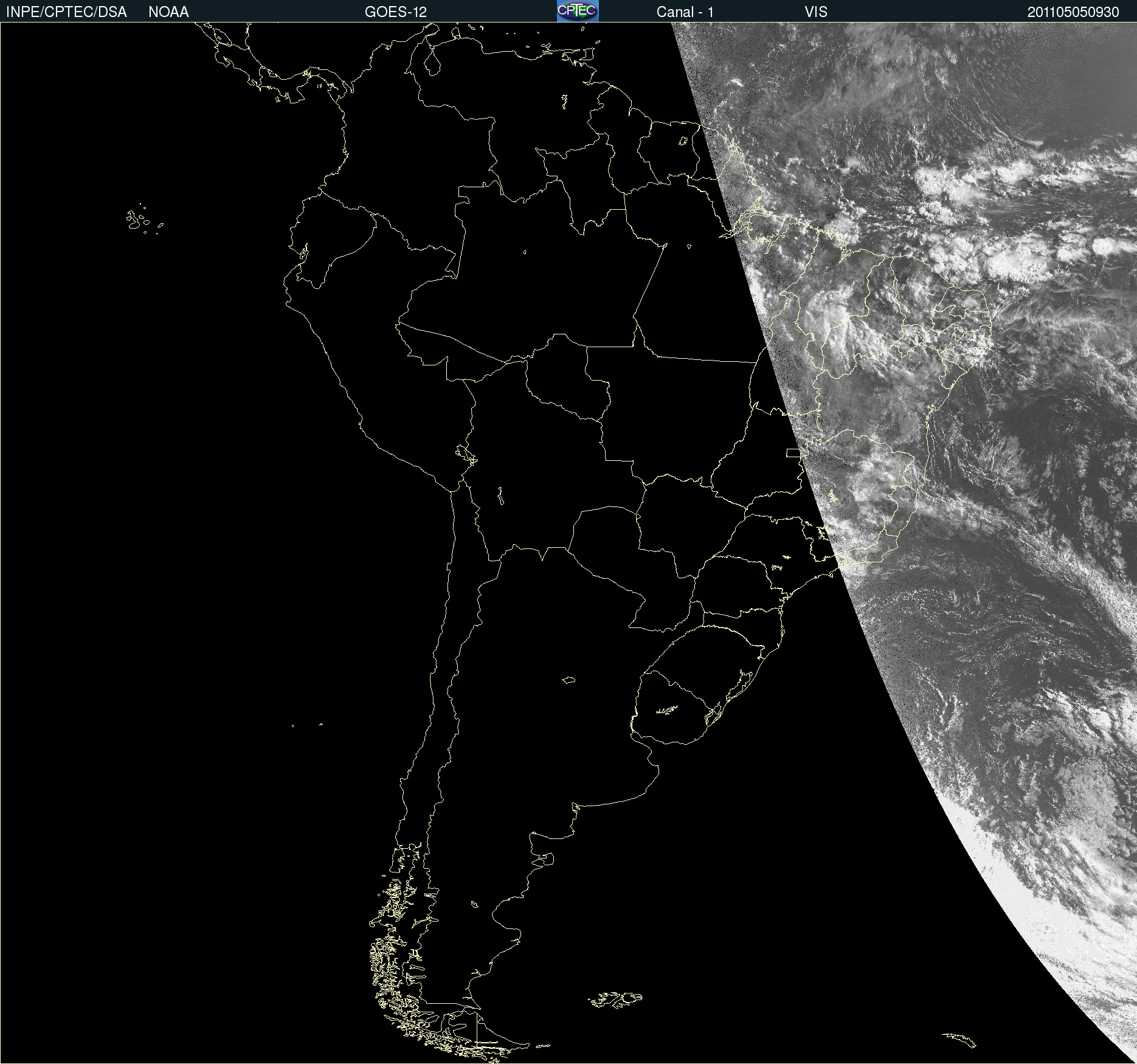Screen dimensions: 1137x1064
Task: Click the CPTEC logo icon
Action: pos(578,11)
